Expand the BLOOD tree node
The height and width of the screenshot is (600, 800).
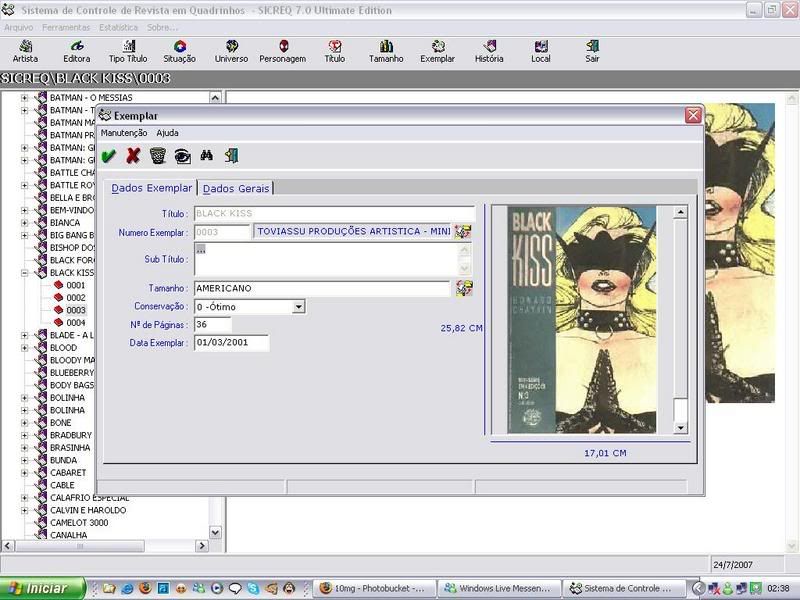coord(24,348)
